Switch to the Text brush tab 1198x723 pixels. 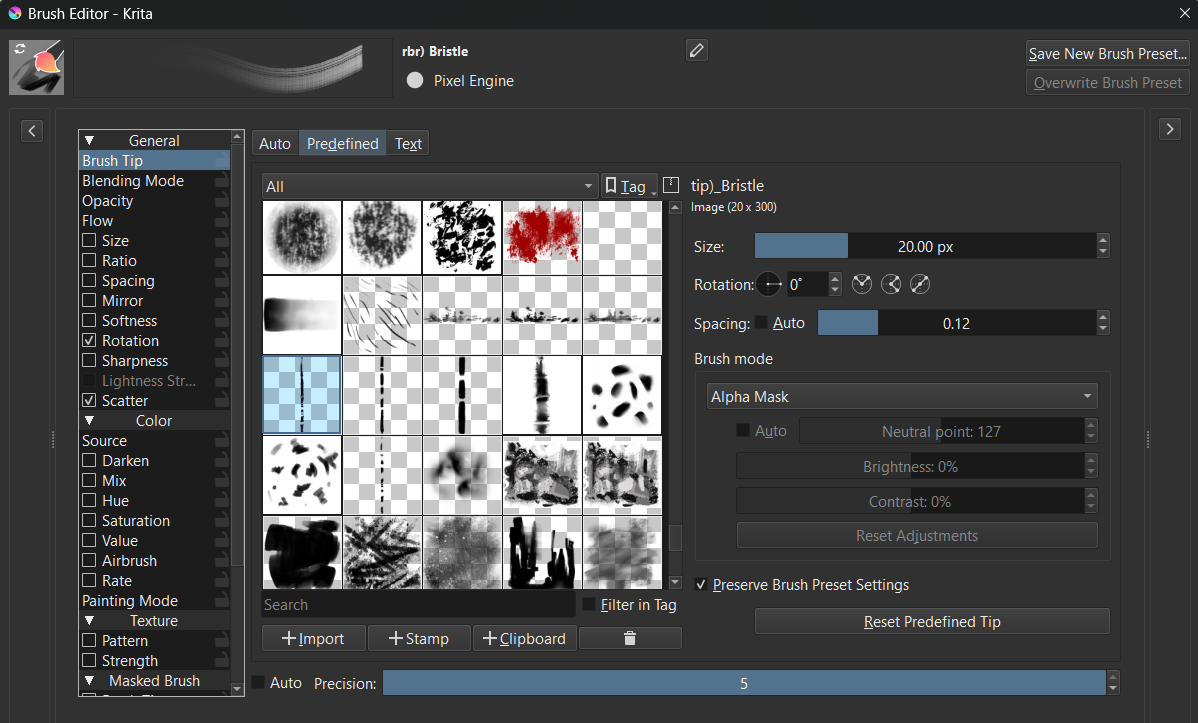click(408, 144)
